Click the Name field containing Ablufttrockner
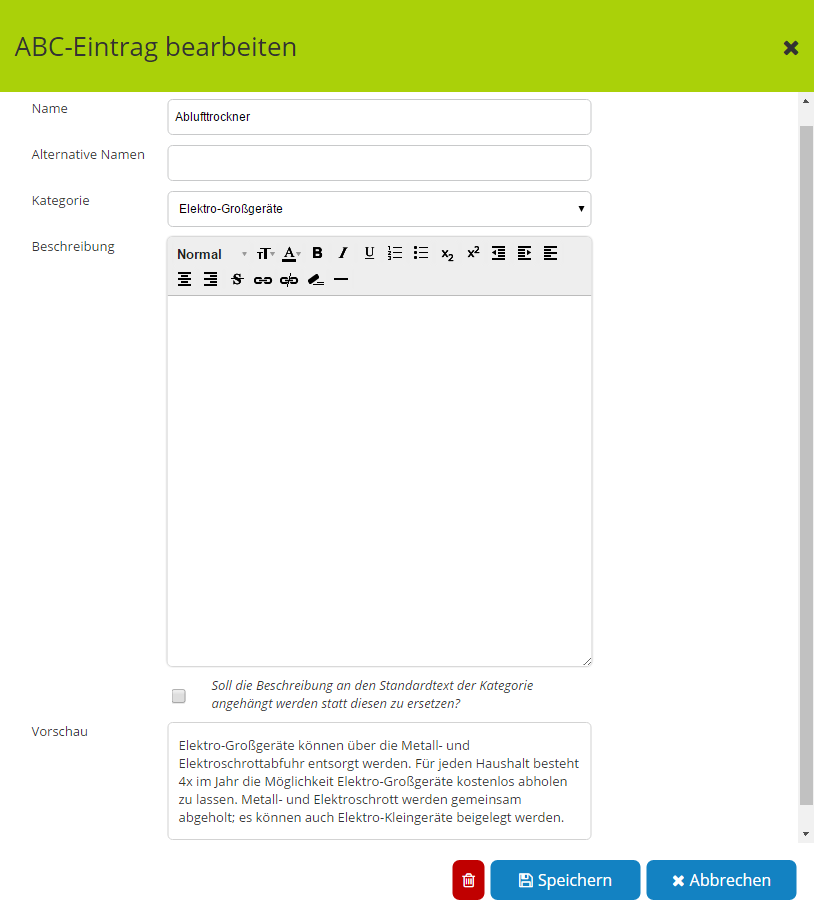The width and height of the screenshot is (814, 913). click(x=380, y=117)
